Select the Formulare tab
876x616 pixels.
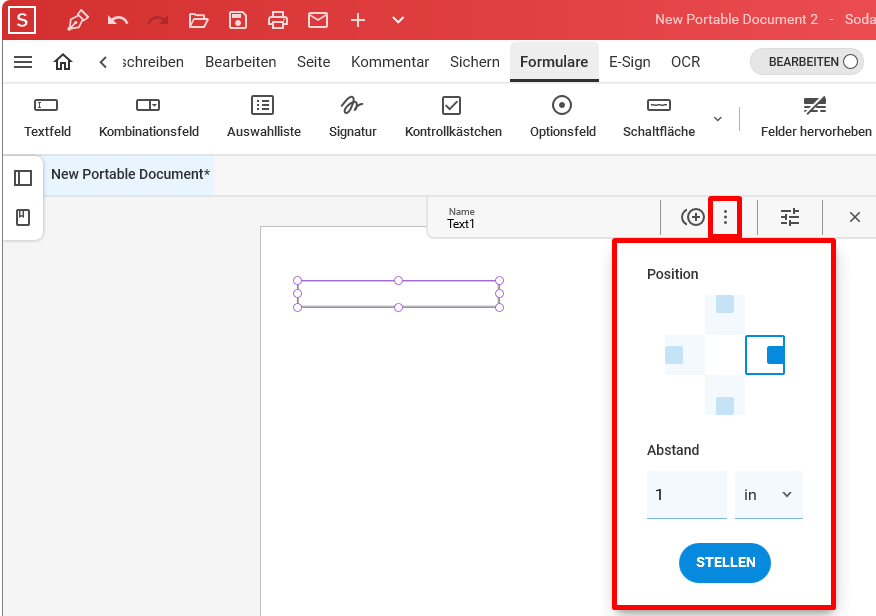pos(554,62)
